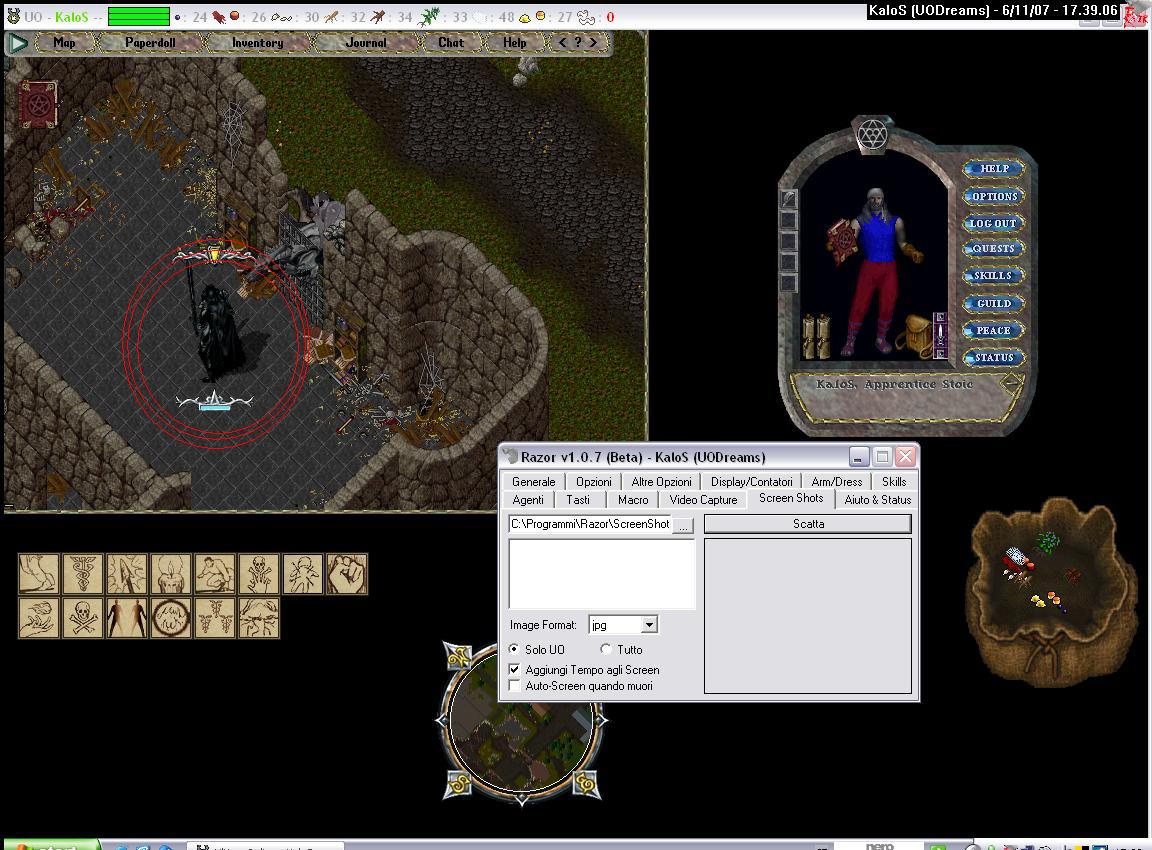Screen dimensions: 1152x850
Task: Click the spider-like creature spell icon
Action: 303,573
